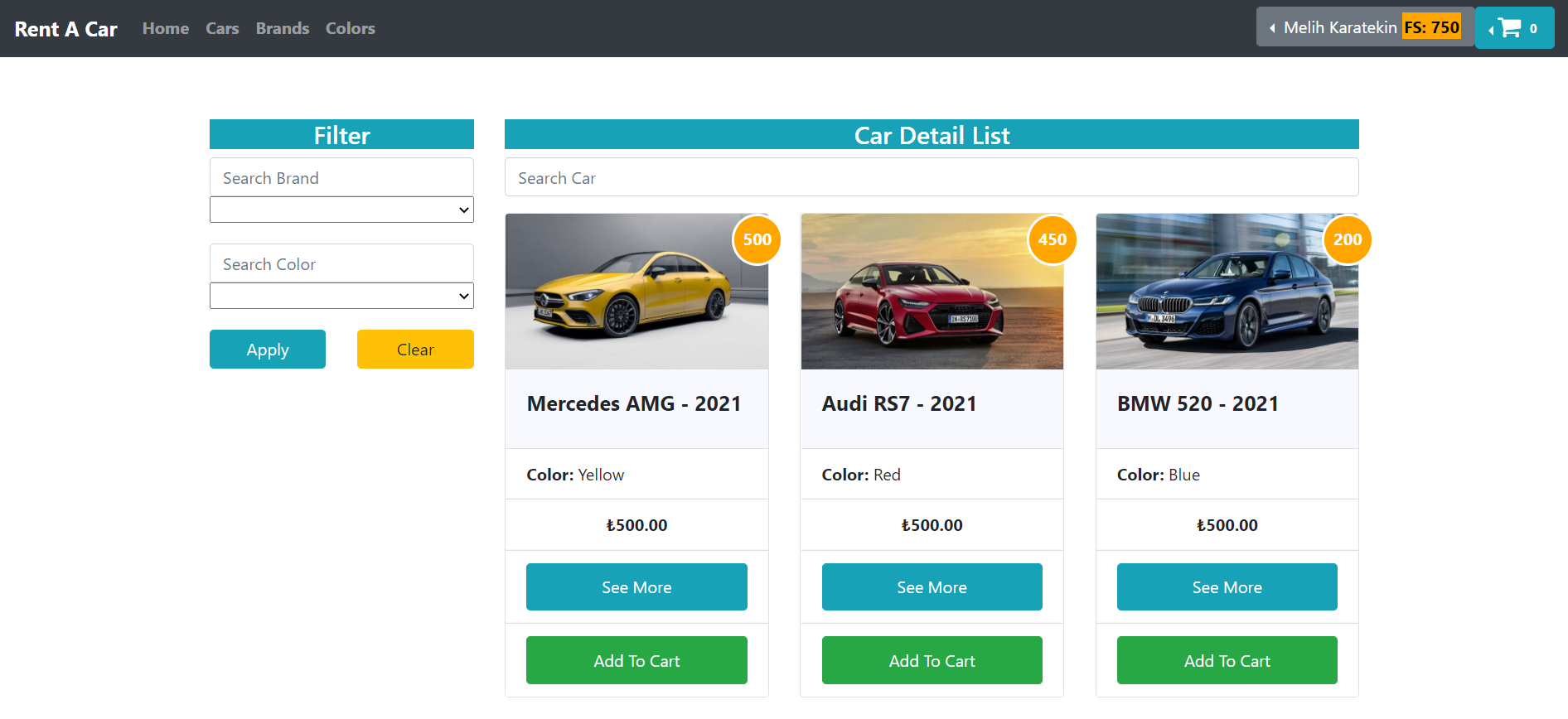Image resolution: width=1568 pixels, height=719 pixels.
Task: See More for BMW 520
Action: (1227, 586)
